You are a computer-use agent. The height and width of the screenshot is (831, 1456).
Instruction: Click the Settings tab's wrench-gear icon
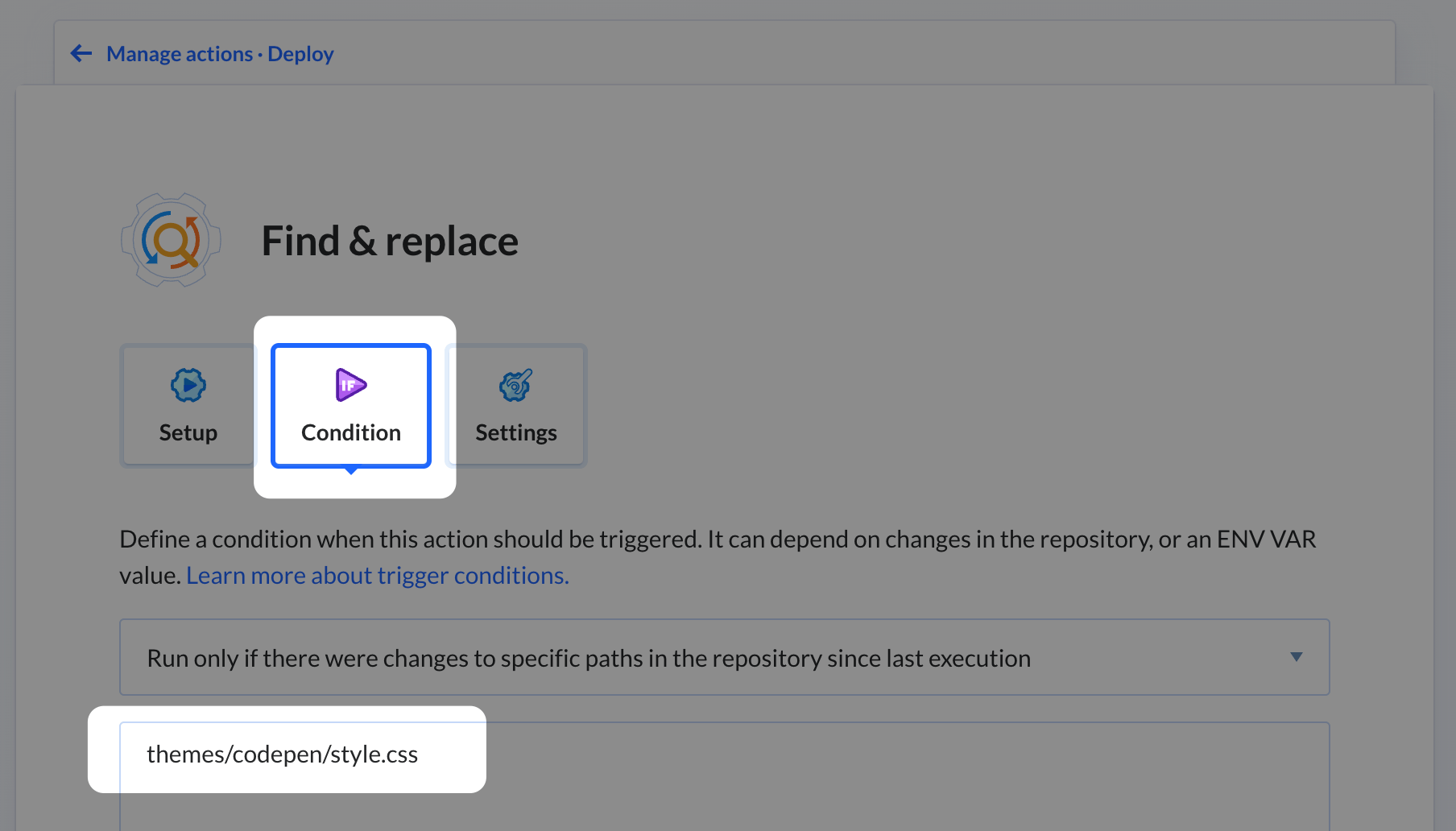[x=515, y=386]
